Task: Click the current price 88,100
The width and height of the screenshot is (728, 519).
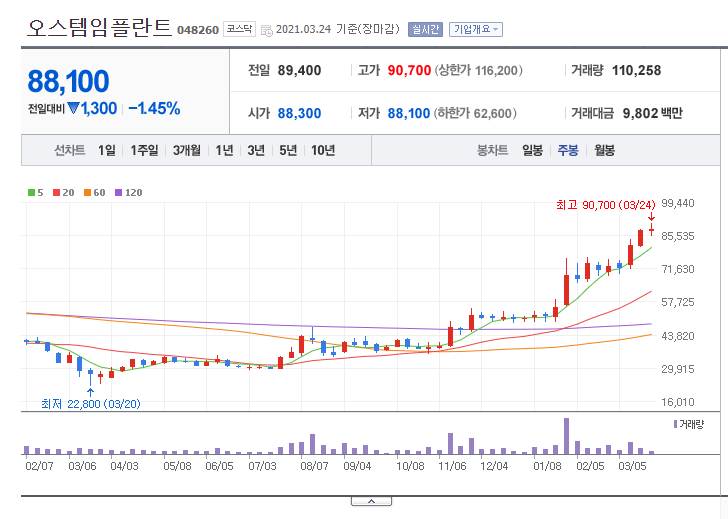Action: point(68,81)
